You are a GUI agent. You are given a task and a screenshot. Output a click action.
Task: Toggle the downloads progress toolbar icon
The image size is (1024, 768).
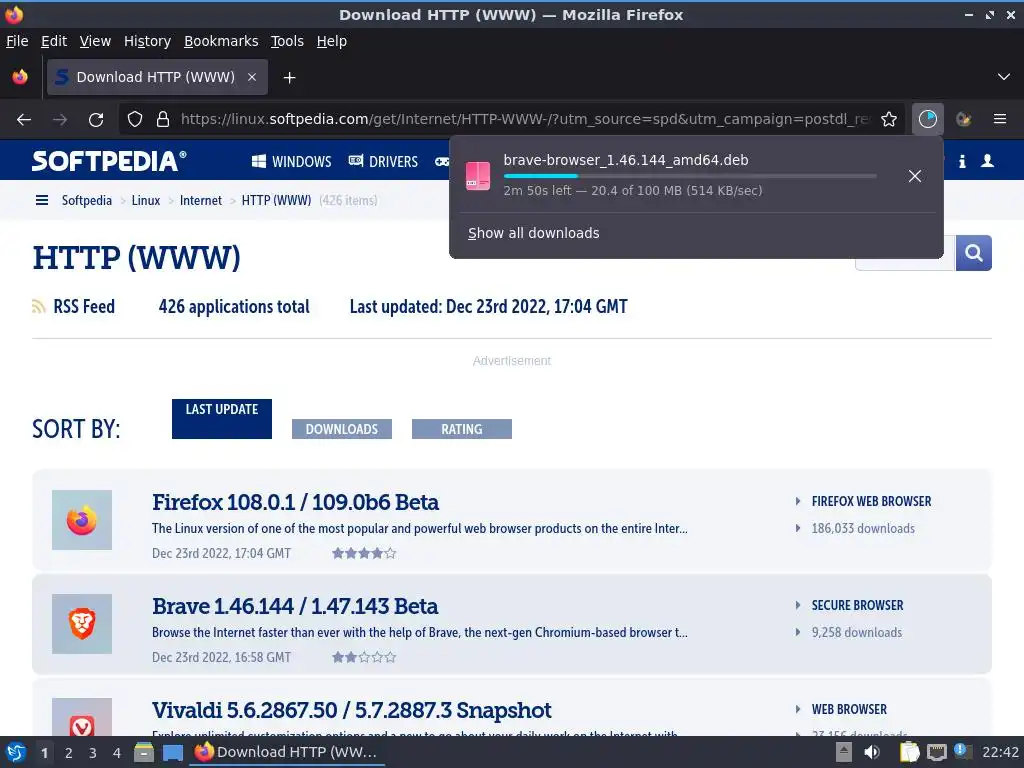click(928, 120)
